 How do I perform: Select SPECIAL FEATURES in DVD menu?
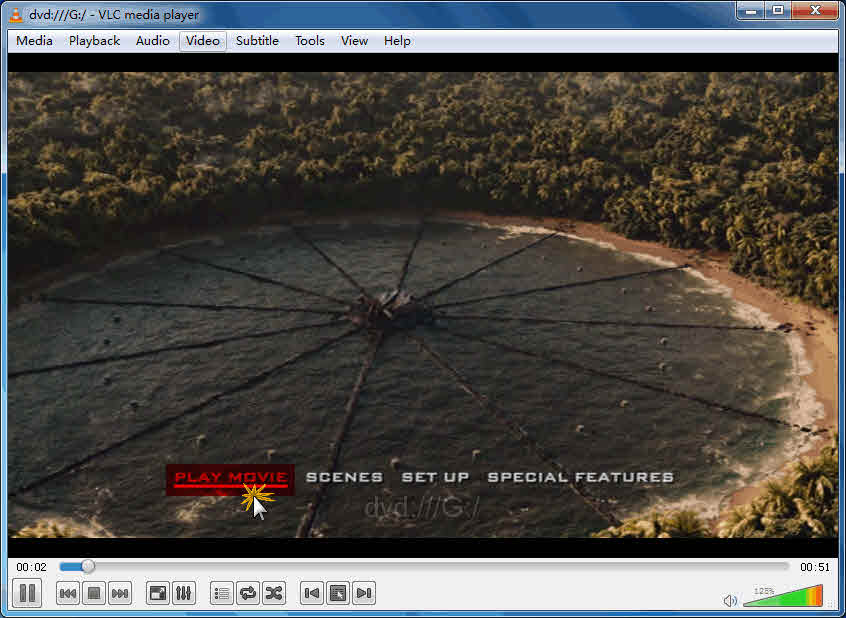coord(581,477)
